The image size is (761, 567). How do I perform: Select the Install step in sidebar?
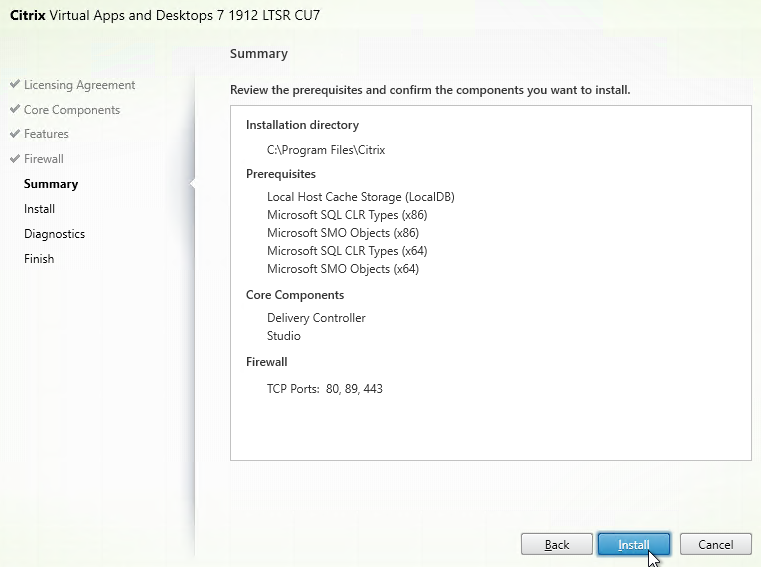click(x=39, y=209)
